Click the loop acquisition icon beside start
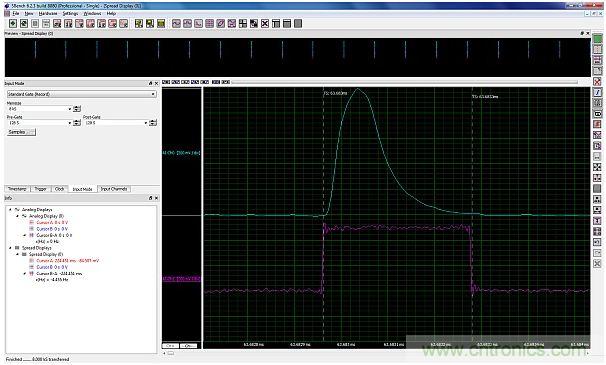606x365 pixels. 24,24
